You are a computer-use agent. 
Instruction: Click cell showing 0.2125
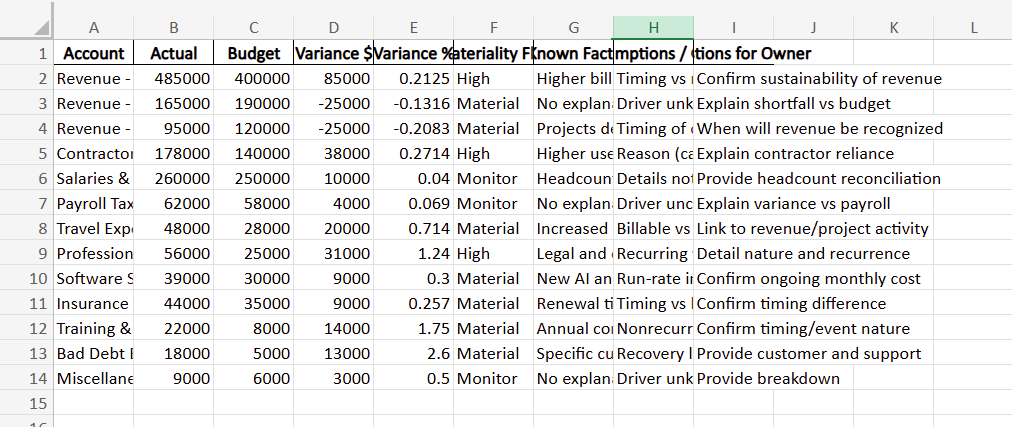coord(414,79)
